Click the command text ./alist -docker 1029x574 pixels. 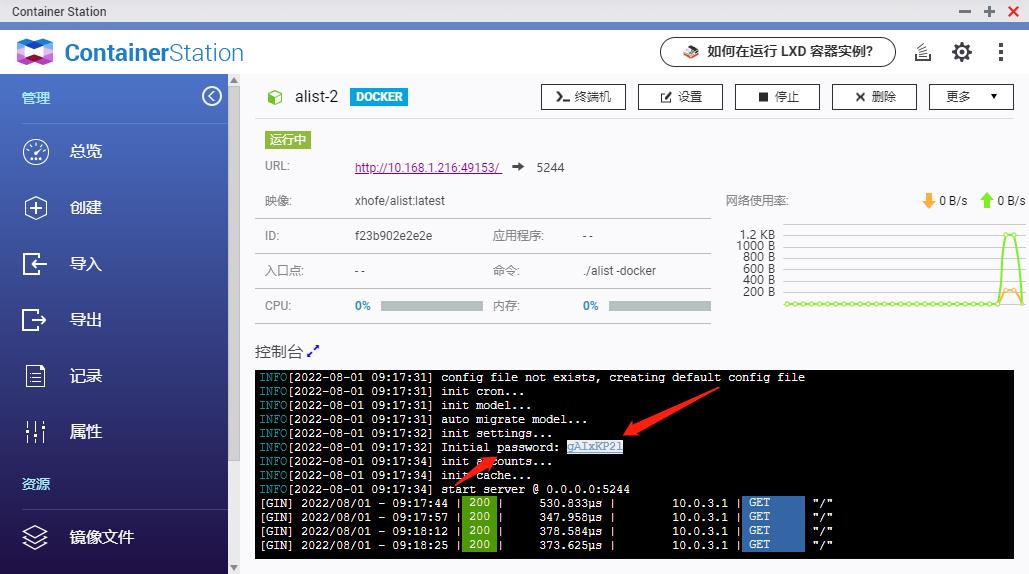coord(619,271)
